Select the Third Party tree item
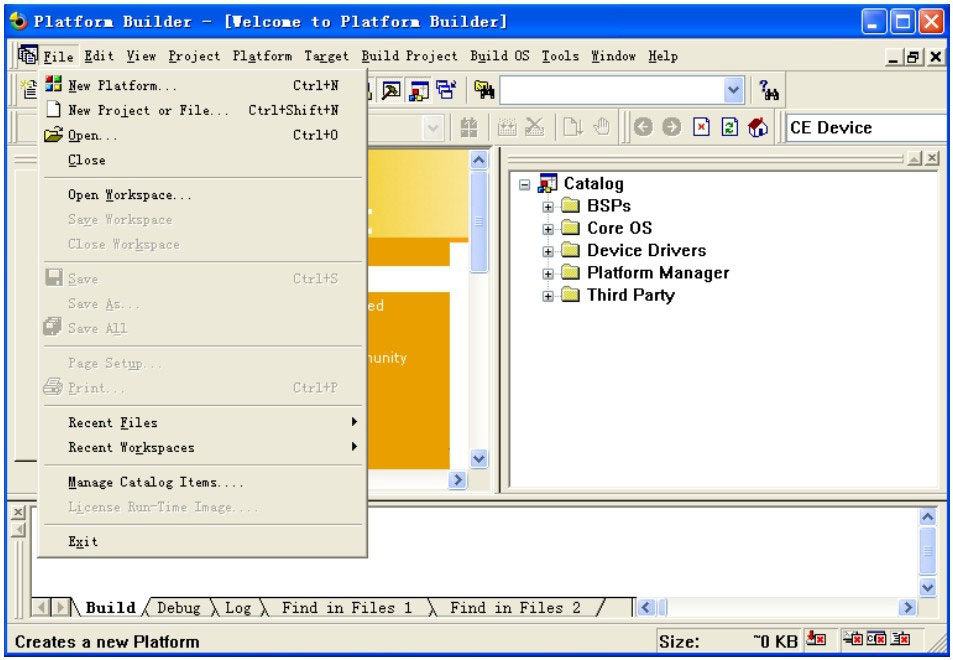953x660 pixels. point(631,295)
